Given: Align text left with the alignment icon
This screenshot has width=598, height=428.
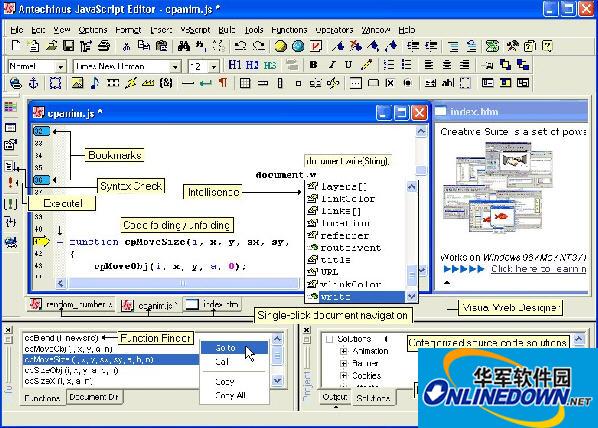Looking at the screenshot, I should click(x=429, y=65).
